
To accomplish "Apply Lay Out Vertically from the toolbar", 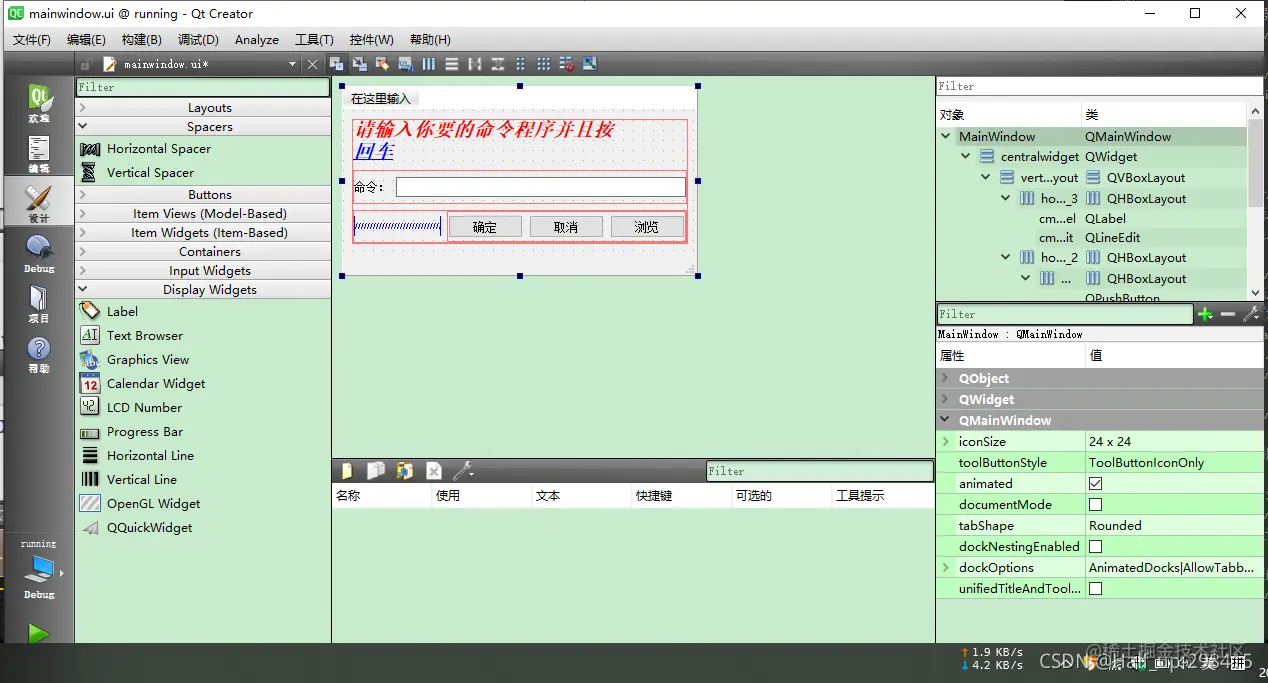I will [452, 64].
